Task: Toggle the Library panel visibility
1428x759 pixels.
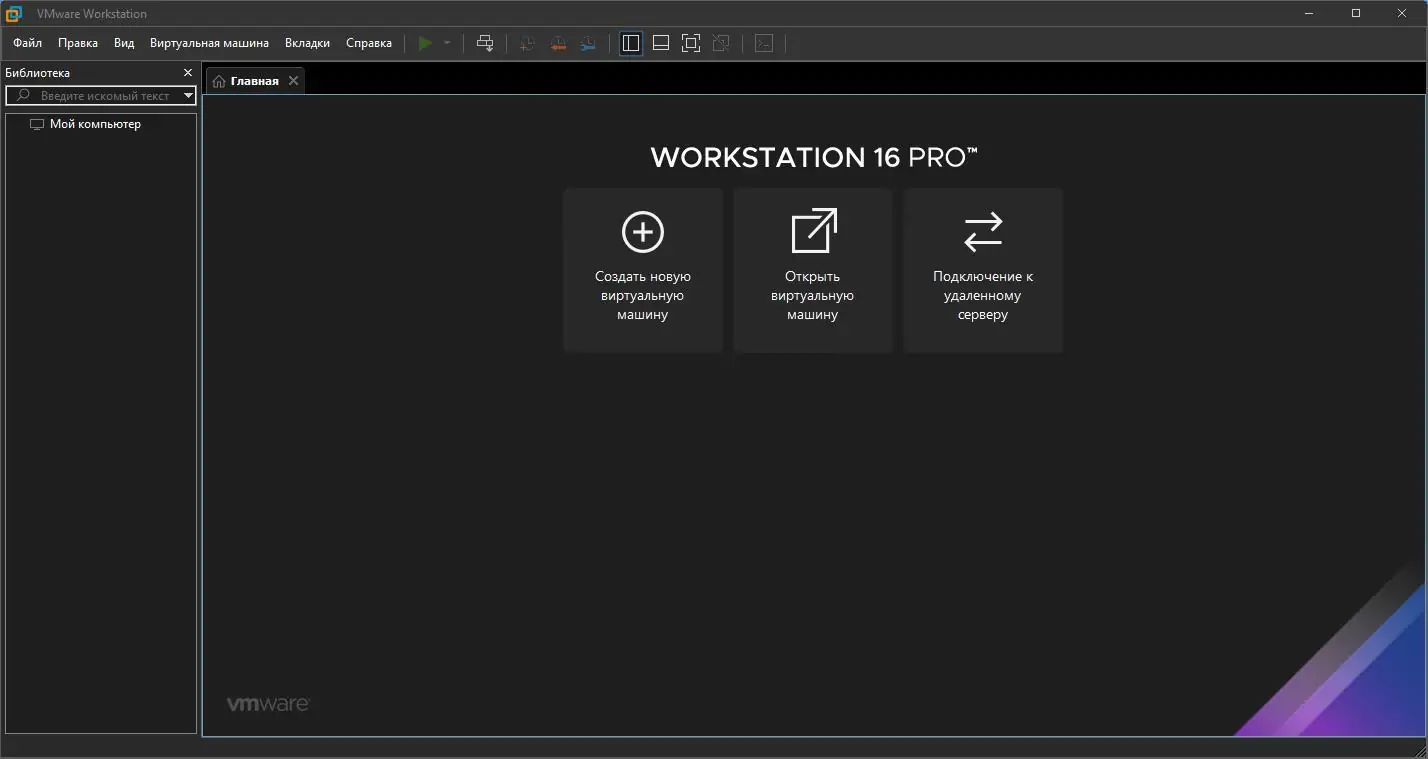Action: (x=630, y=43)
